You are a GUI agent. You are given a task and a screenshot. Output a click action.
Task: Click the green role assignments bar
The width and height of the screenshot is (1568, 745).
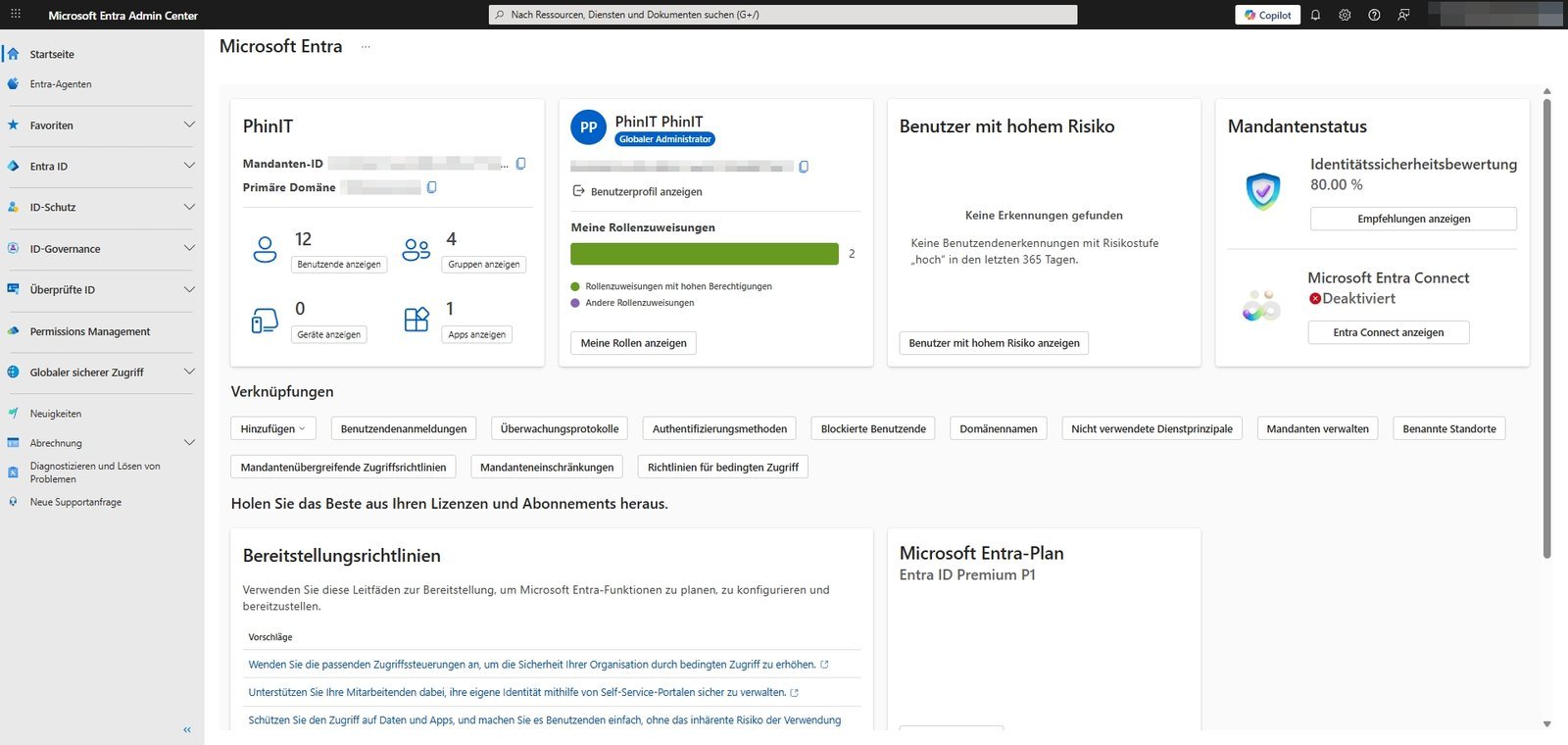[x=705, y=254]
